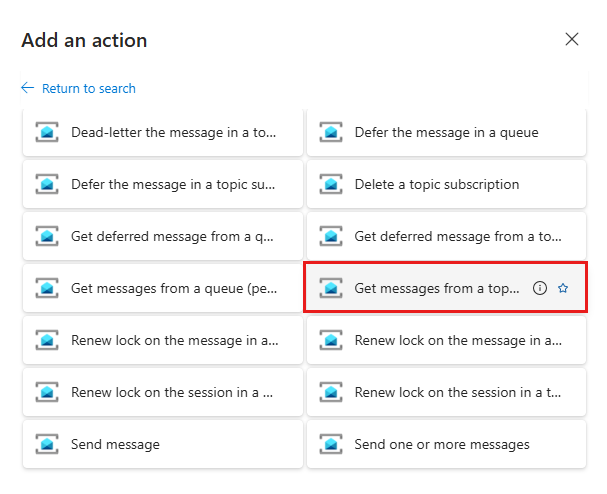Image resolution: width=607 pixels, height=494 pixels.
Task: Click the back arrow beside Return to search
Action: pos(27,89)
